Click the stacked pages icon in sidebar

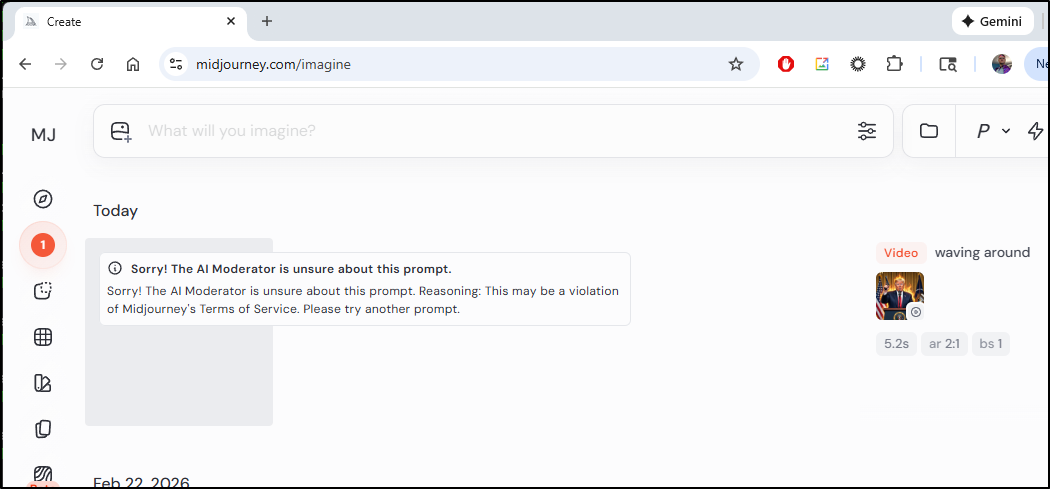[x=43, y=429]
